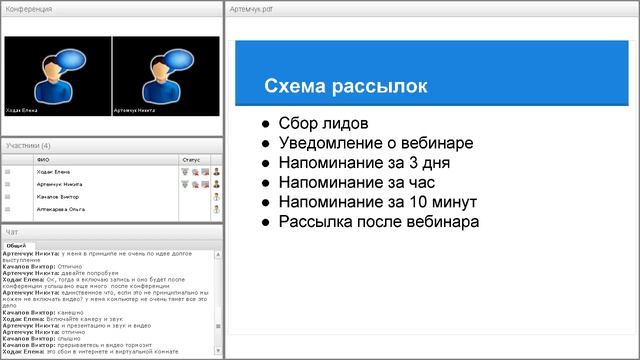
Task: Click chat message 'конешно' from Качалов Виктор
Action: click(70, 312)
